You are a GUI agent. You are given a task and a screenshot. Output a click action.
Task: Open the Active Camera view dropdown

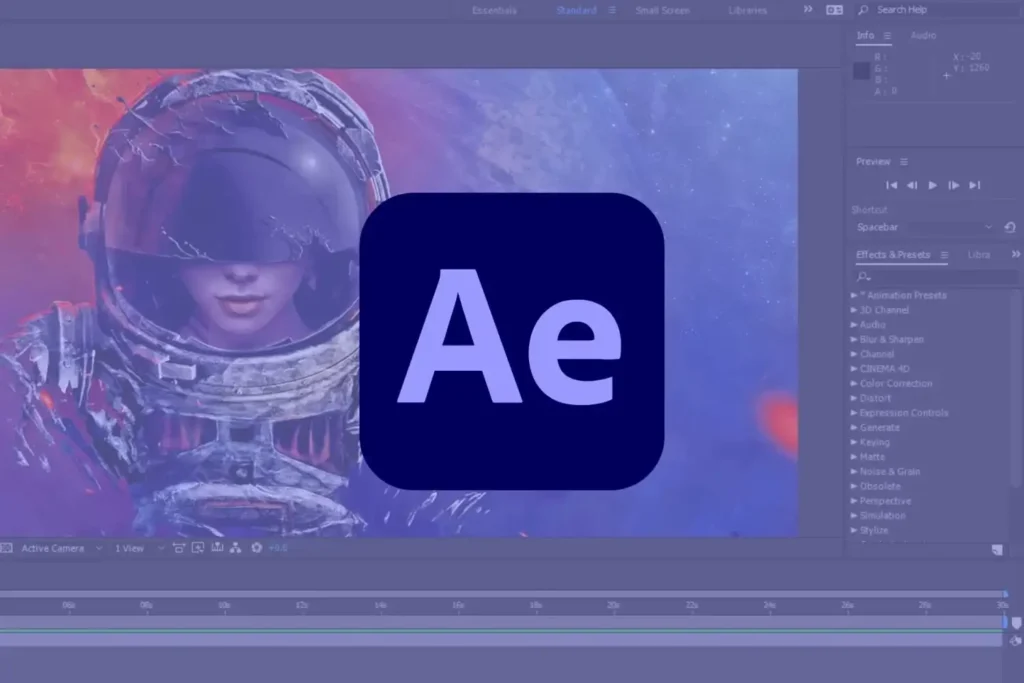61,548
